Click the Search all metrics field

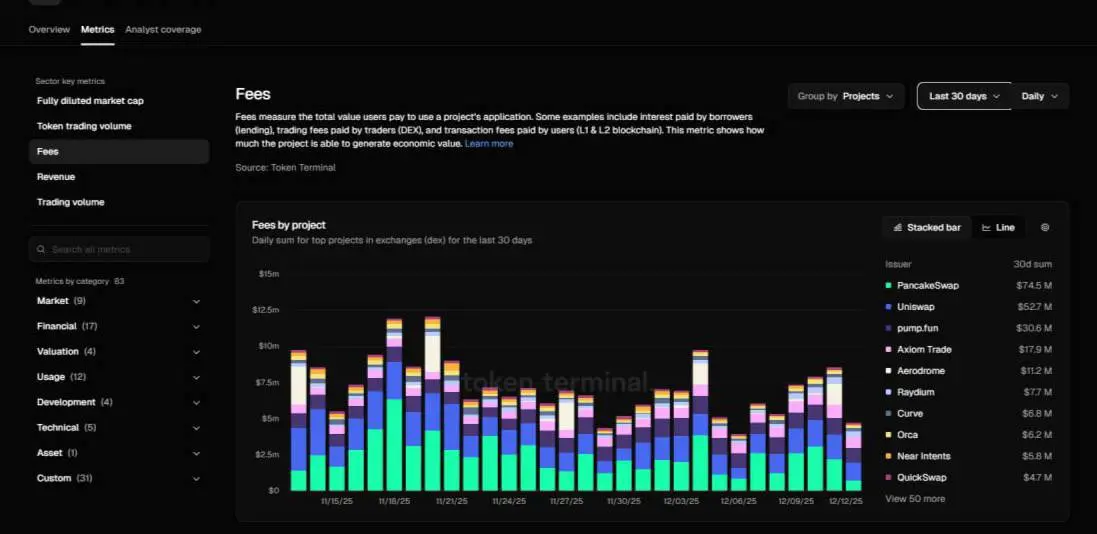pyautogui.click(x=119, y=249)
